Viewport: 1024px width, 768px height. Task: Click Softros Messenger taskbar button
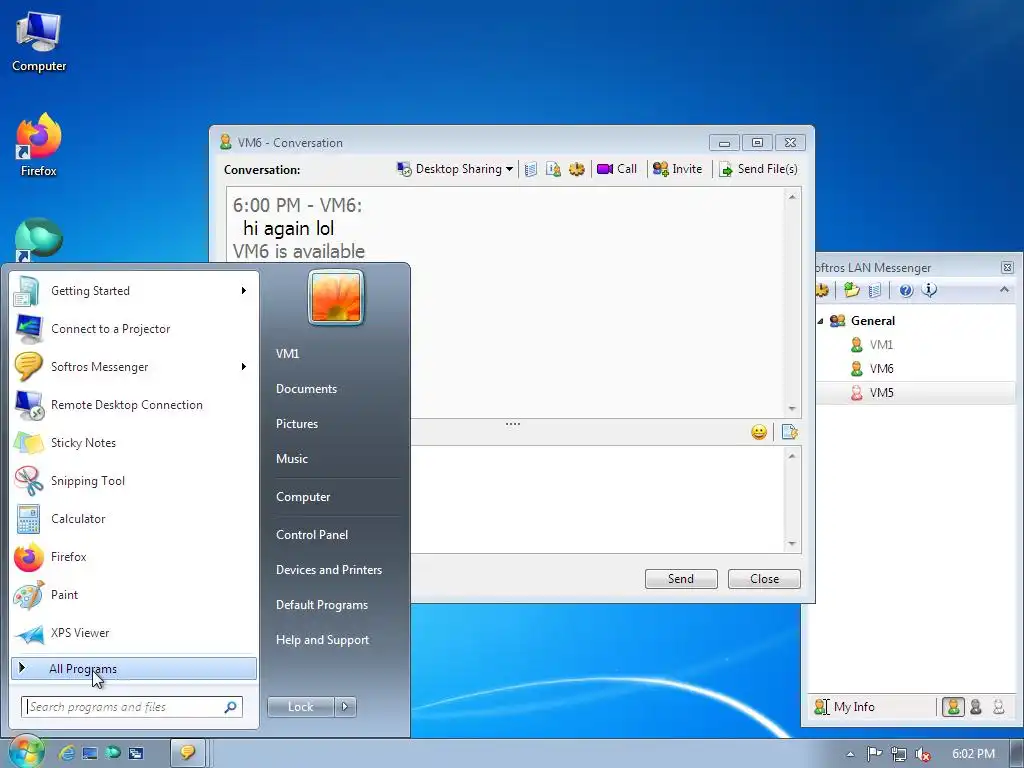[188, 753]
